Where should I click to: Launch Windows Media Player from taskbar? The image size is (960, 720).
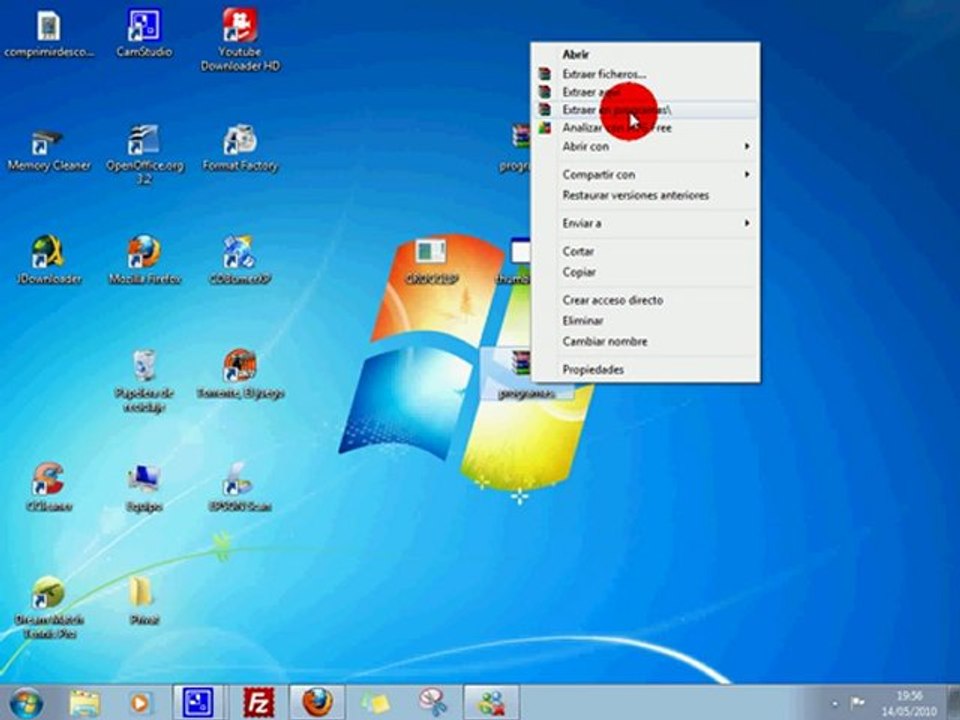[140, 703]
